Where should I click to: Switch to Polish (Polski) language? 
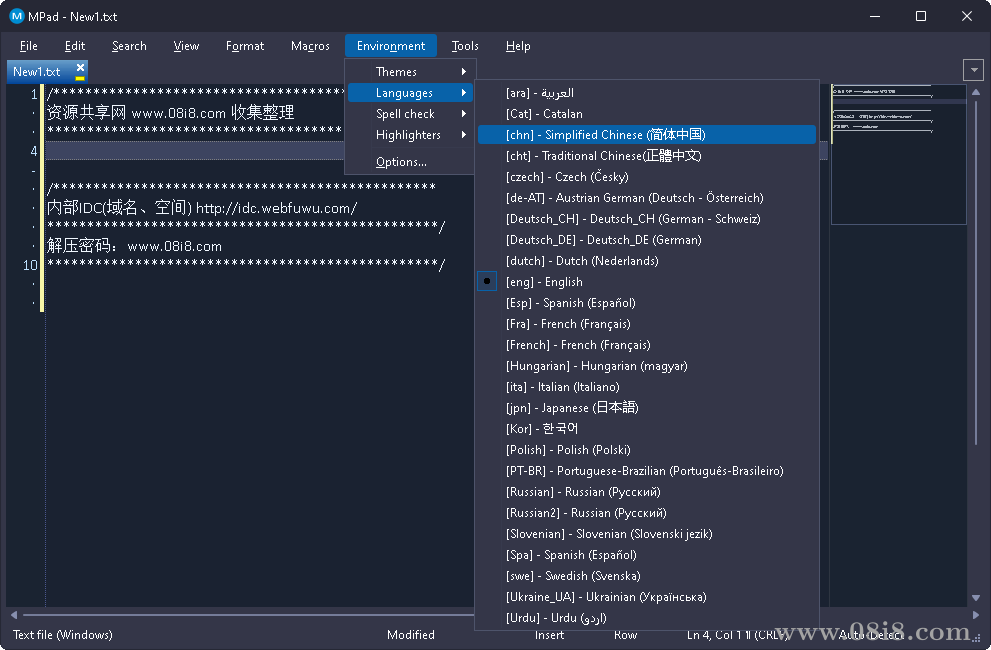click(x=647, y=450)
